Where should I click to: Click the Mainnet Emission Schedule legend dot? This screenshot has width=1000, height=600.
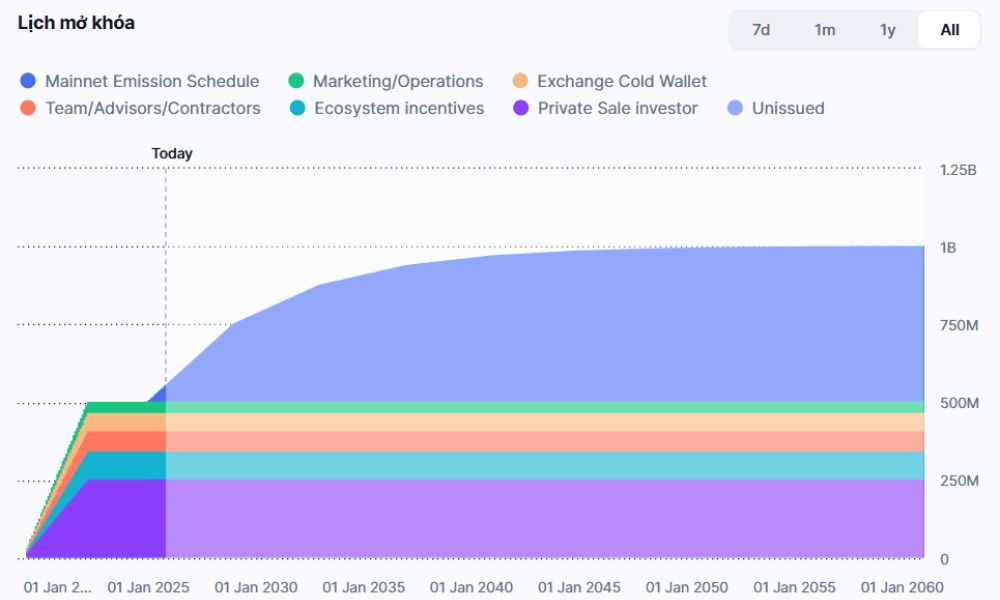pyautogui.click(x=27, y=81)
